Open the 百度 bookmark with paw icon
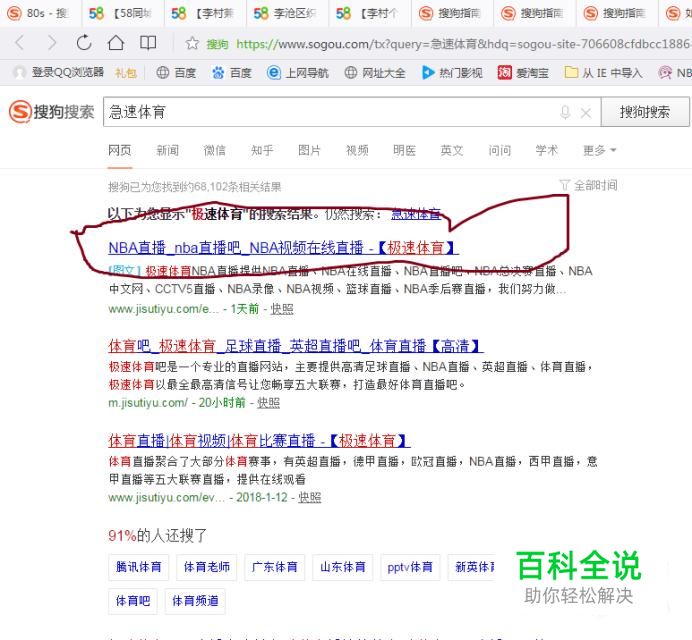This screenshot has width=692, height=640. [232, 72]
